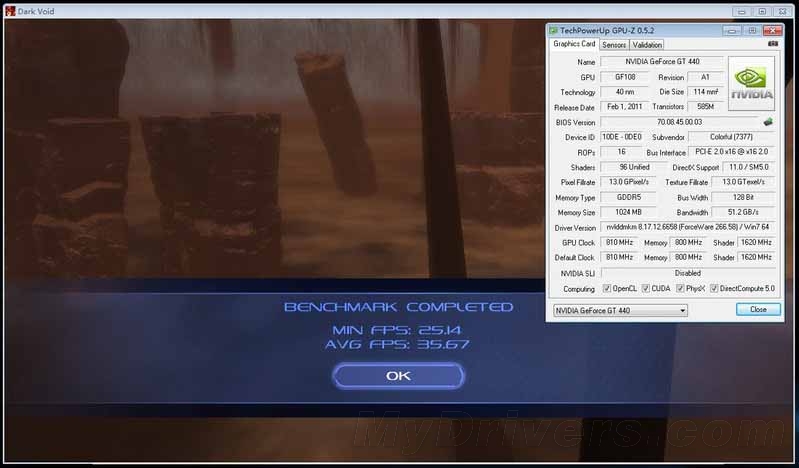
Task: Click the Transistors value 585M
Action: point(705,107)
